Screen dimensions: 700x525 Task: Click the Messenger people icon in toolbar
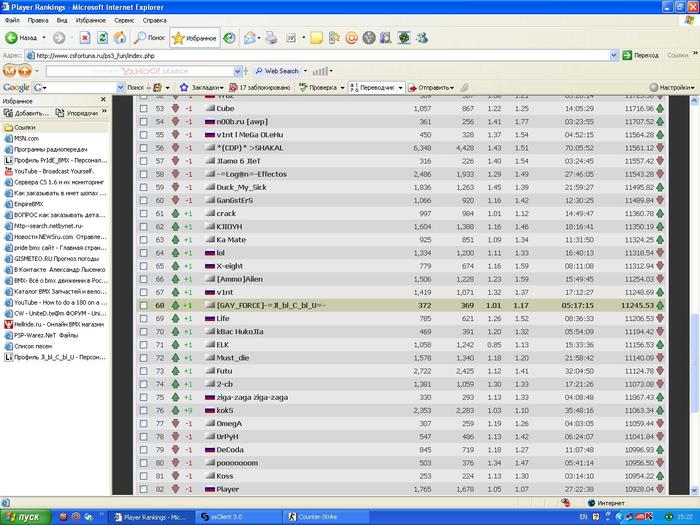[x=421, y=38]
